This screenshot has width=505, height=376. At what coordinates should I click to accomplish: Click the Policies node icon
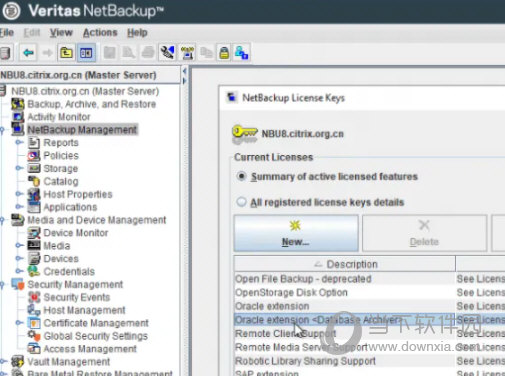(x=34, y=156)
